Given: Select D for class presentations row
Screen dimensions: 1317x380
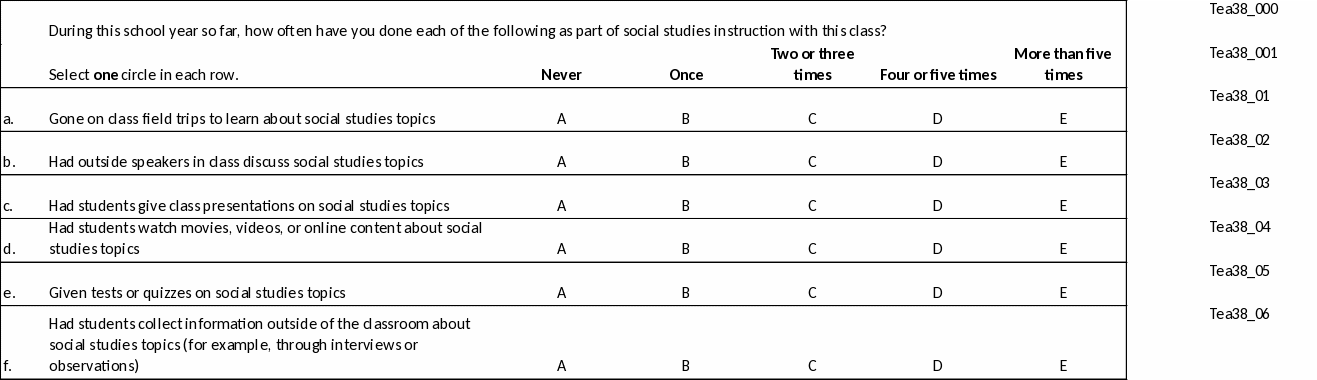Looking at the screenshot, I should (x=937, y=206).
